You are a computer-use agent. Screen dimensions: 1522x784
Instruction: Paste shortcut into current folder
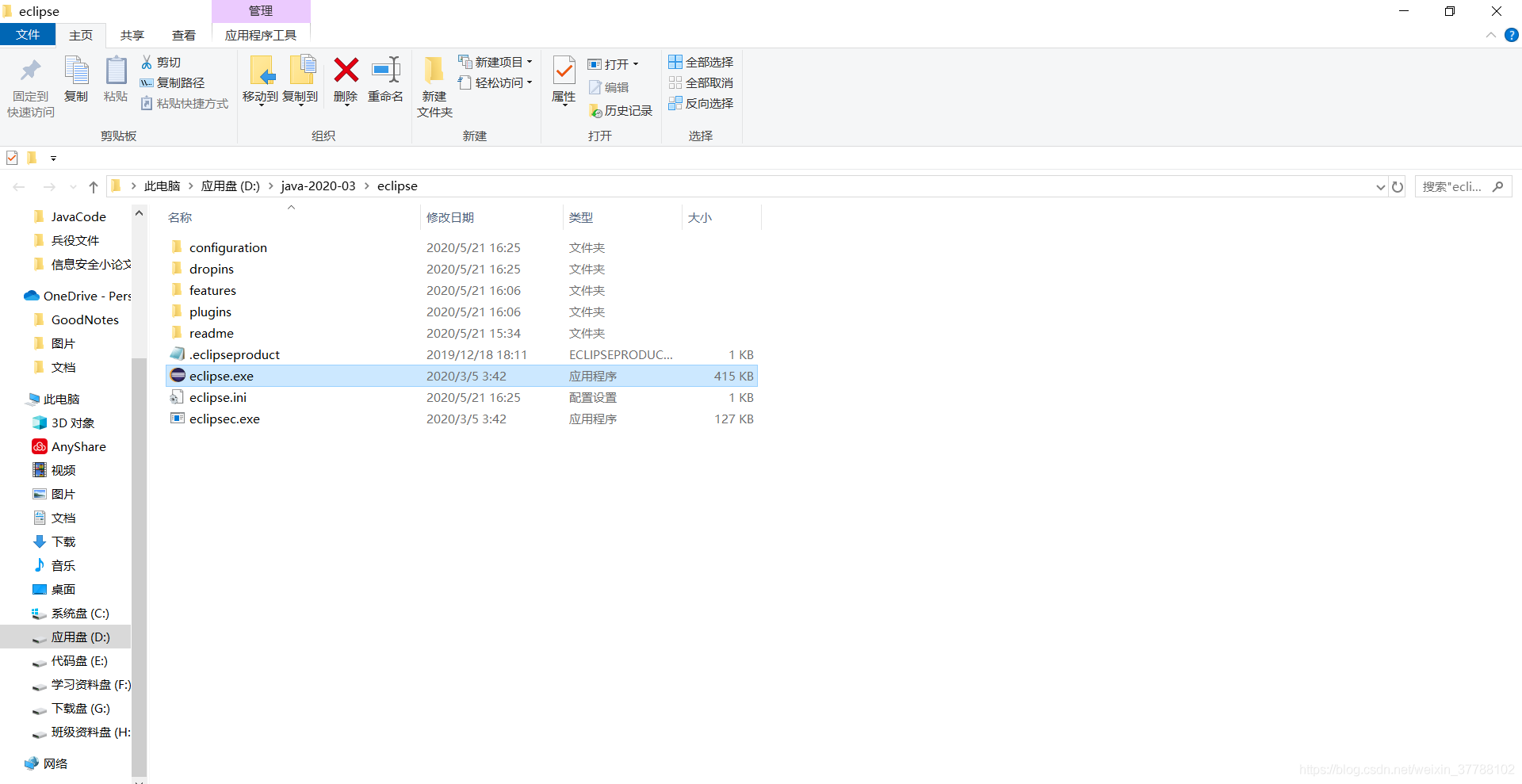pyautogui.click(x=185, y=103)
